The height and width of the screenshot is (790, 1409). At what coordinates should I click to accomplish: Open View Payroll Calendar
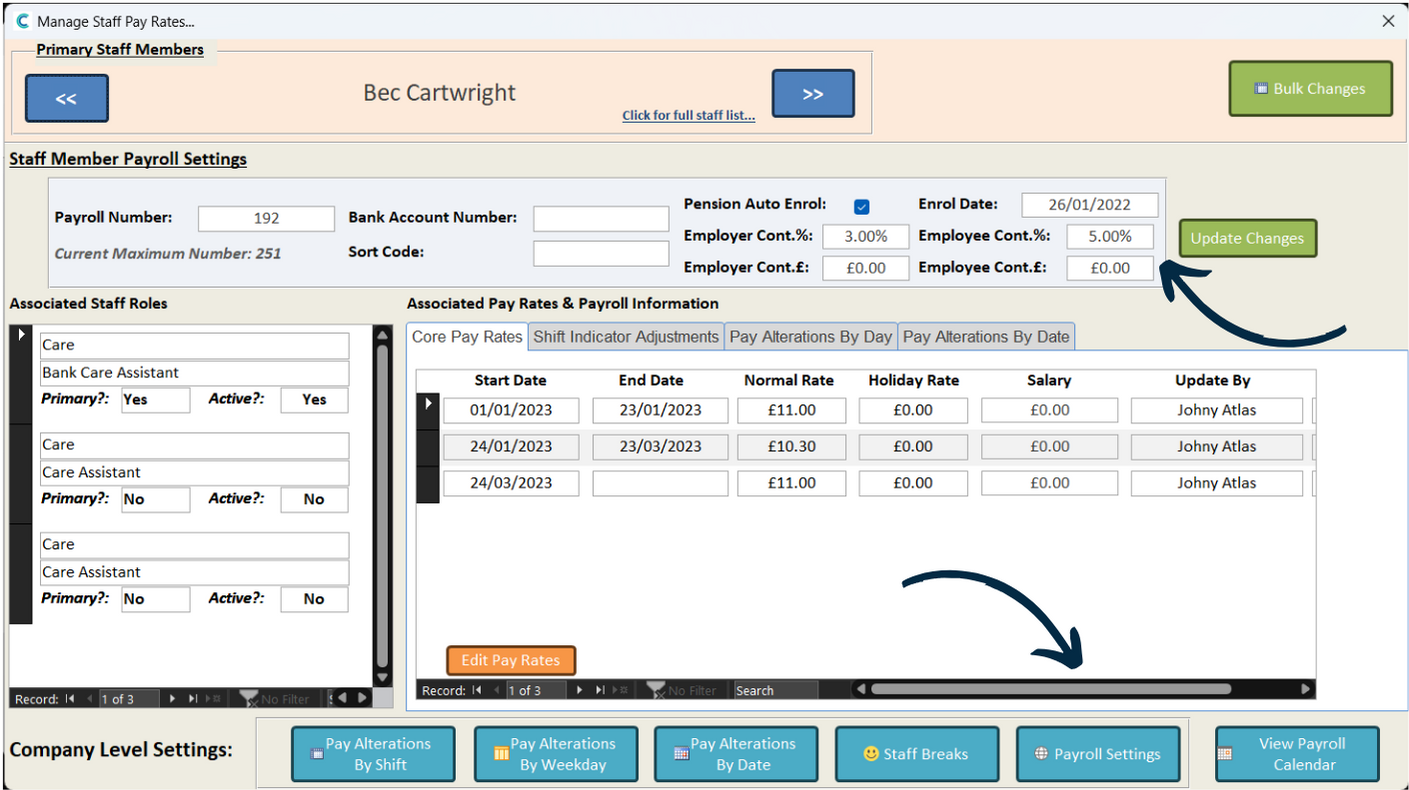pyautogui.click(x=1297, y=754)
